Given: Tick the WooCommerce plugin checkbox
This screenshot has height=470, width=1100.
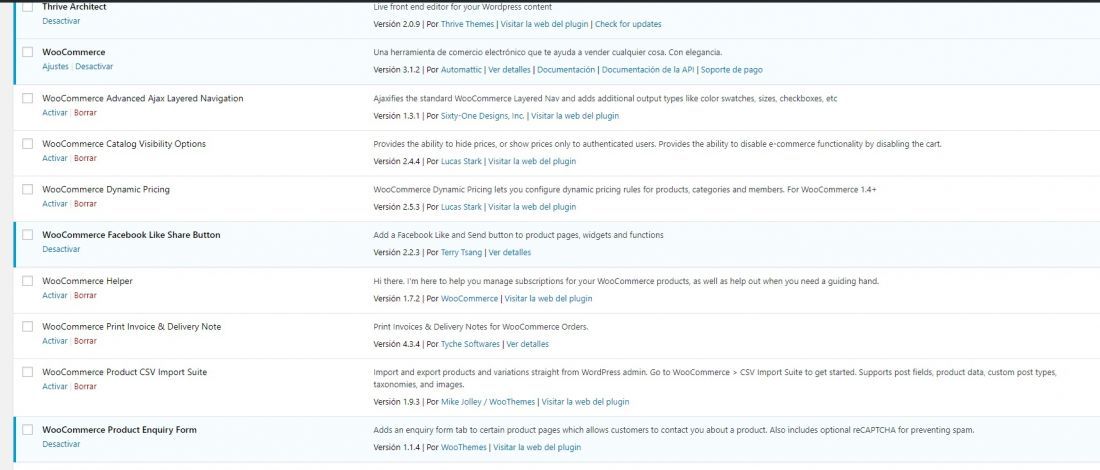Looking at the screenshot, I should tap(27, 52).
